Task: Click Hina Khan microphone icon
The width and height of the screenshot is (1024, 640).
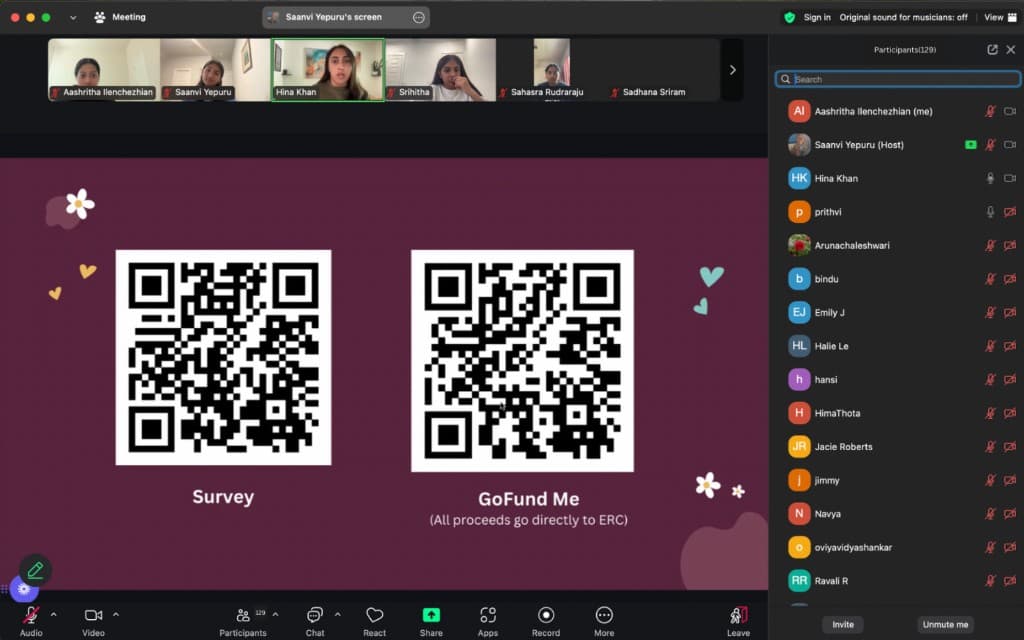Action: click(990, 178)
